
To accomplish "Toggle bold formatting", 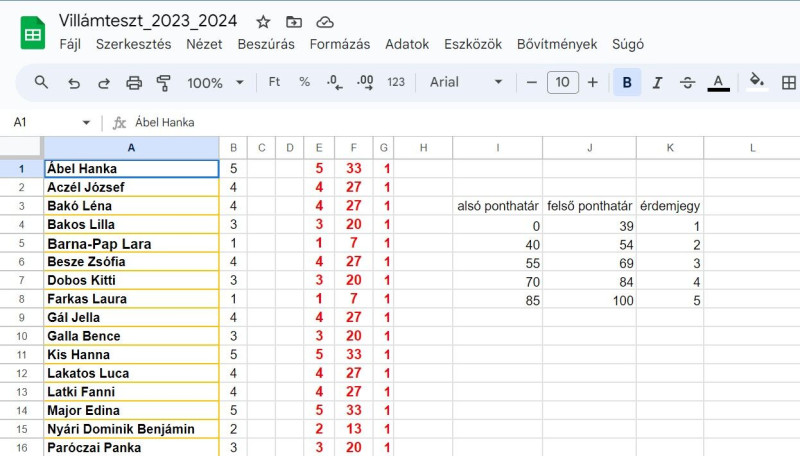I will (627, 83).
